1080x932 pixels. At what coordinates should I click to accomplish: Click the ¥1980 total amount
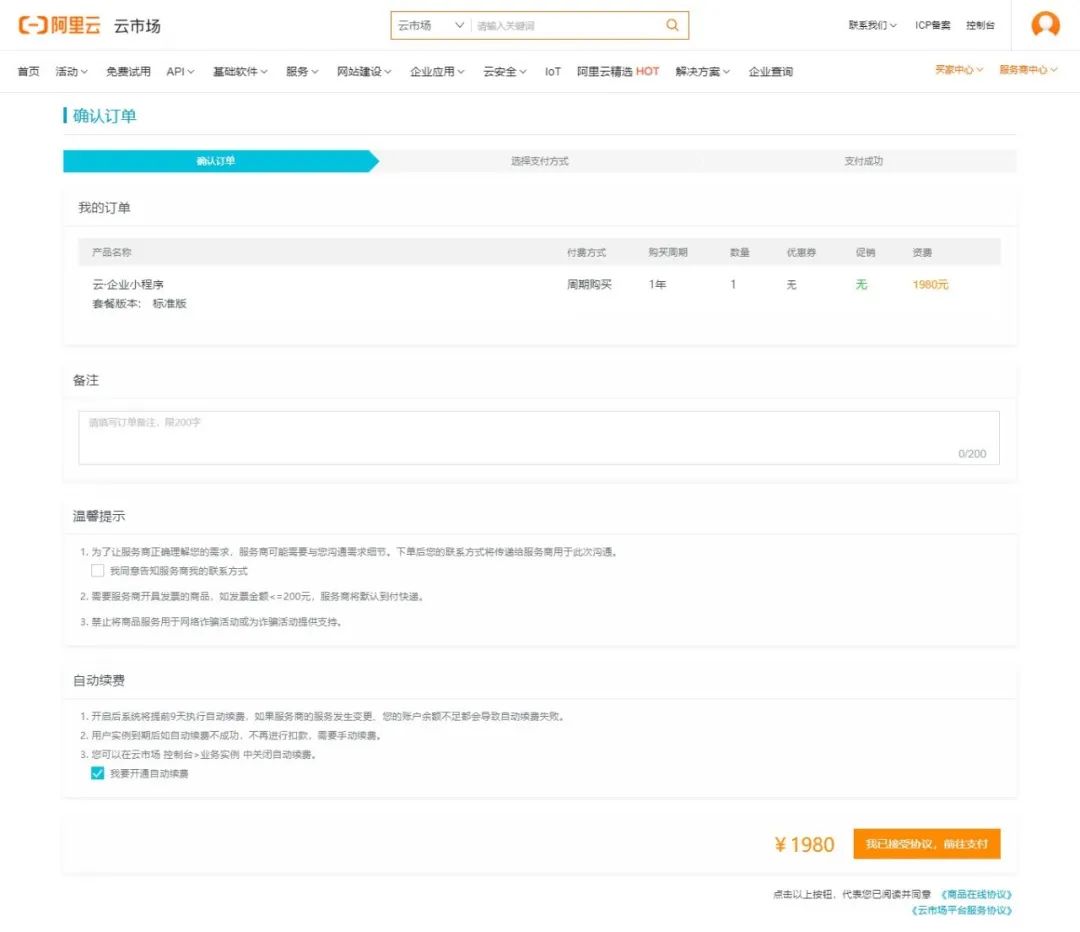point(804,845)
